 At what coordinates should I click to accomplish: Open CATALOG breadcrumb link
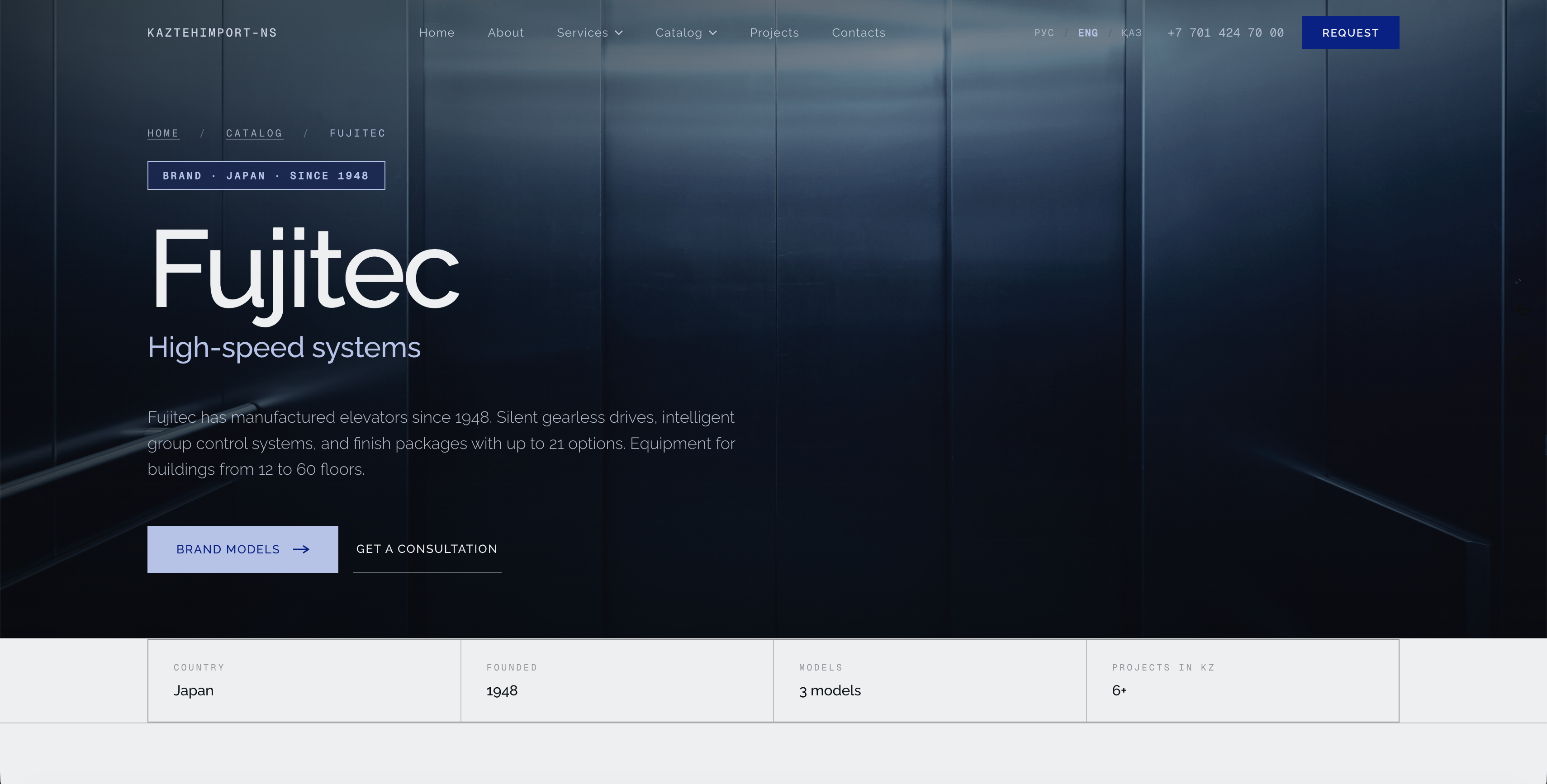pyautogui.click(x=254, y=133)
